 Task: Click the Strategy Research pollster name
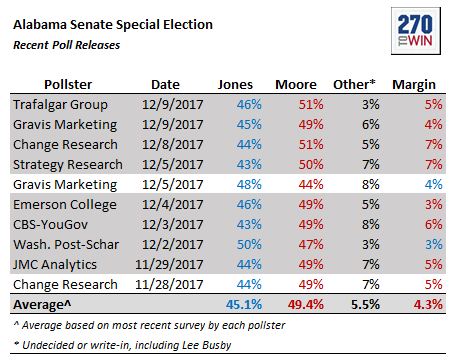(68, 165)
